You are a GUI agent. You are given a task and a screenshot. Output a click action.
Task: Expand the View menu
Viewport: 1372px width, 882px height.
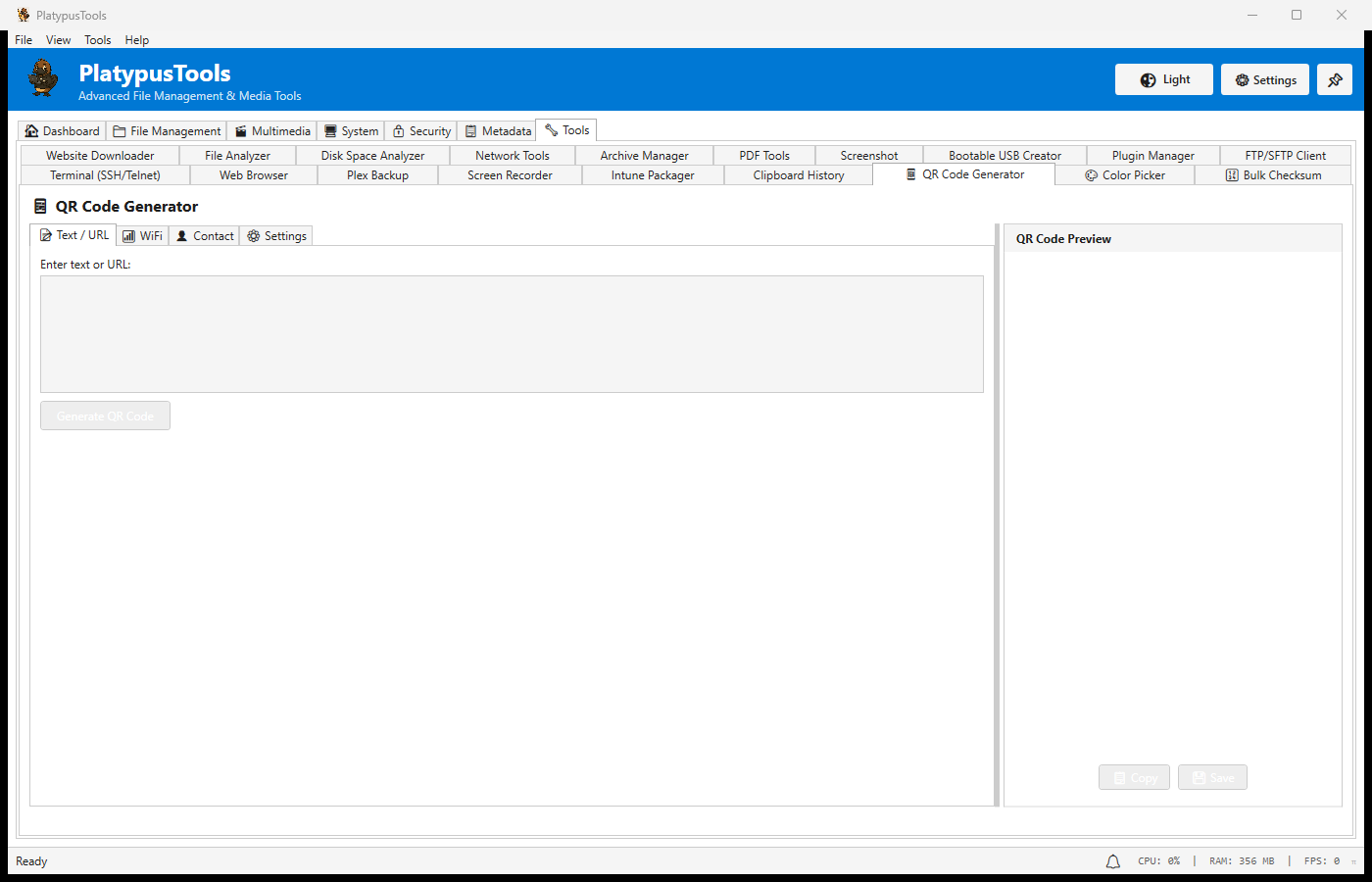click(x=58, y=40)
